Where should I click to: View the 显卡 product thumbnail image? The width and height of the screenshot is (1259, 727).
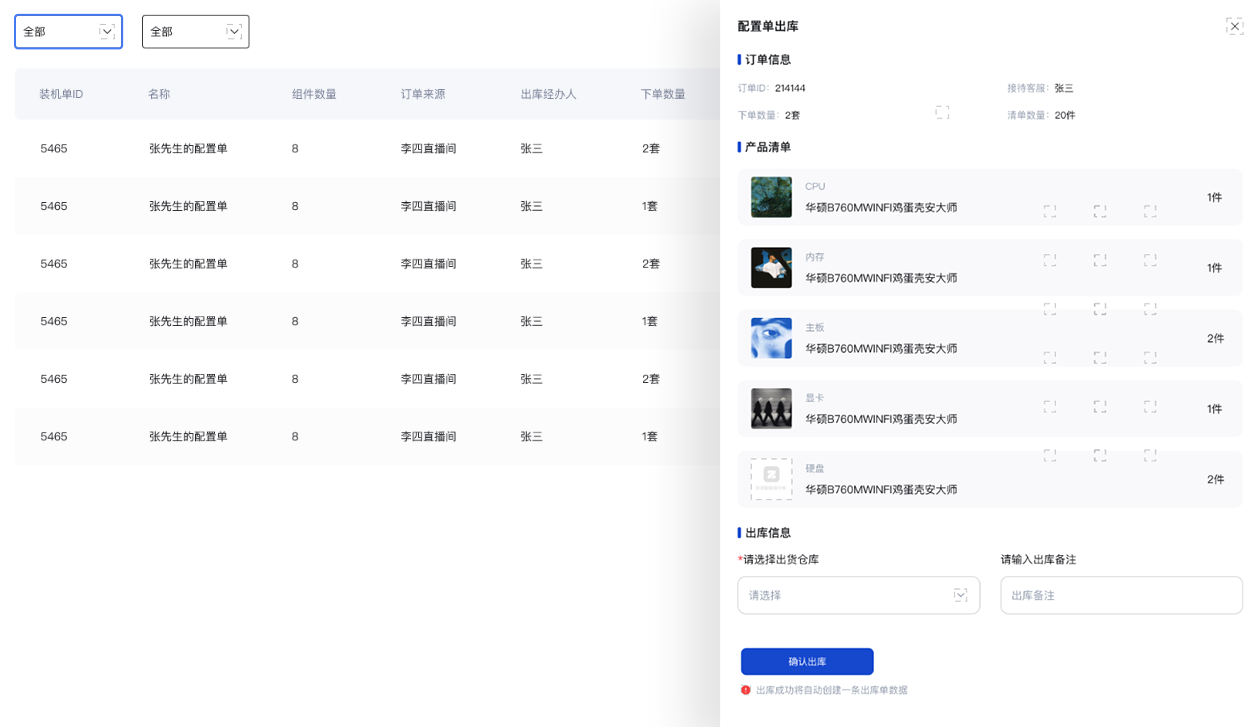771,409
